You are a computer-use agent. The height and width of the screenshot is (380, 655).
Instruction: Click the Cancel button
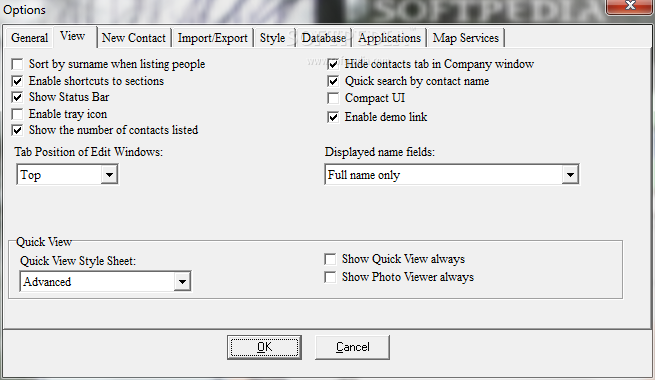click(x=353, y=347)
